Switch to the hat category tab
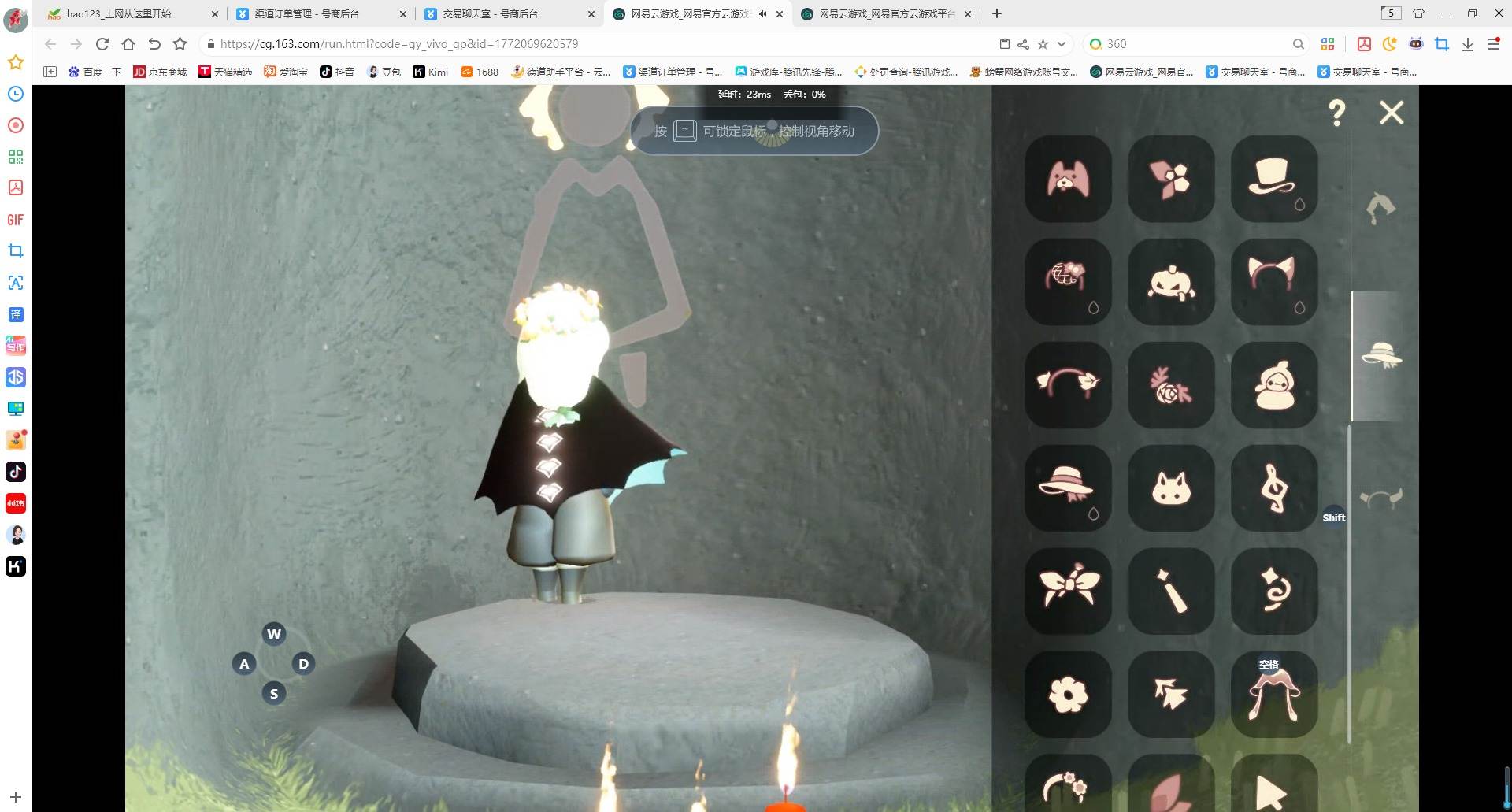 (1381, 356)
